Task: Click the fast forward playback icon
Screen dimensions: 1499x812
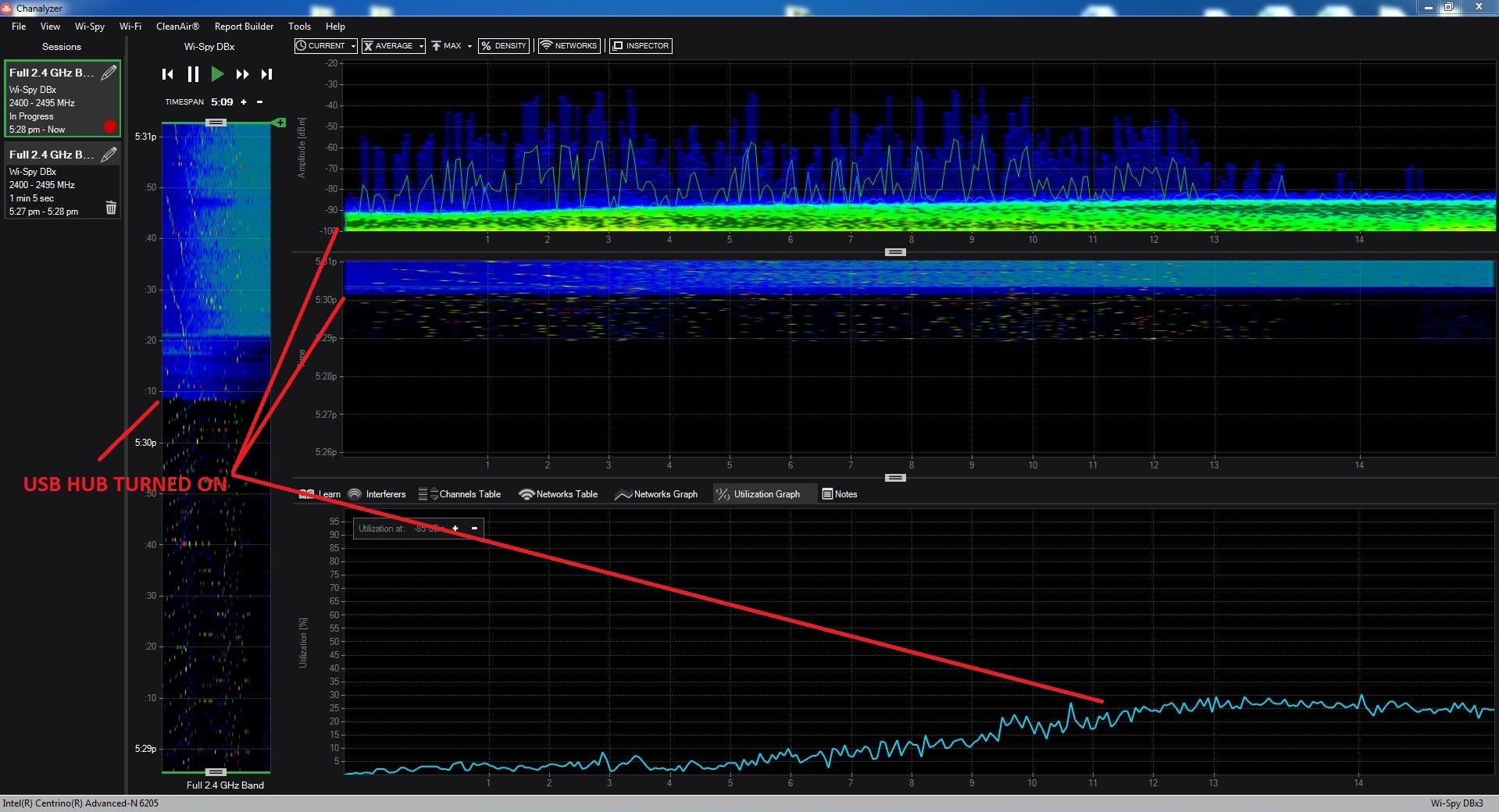Action: click(242, 74)
